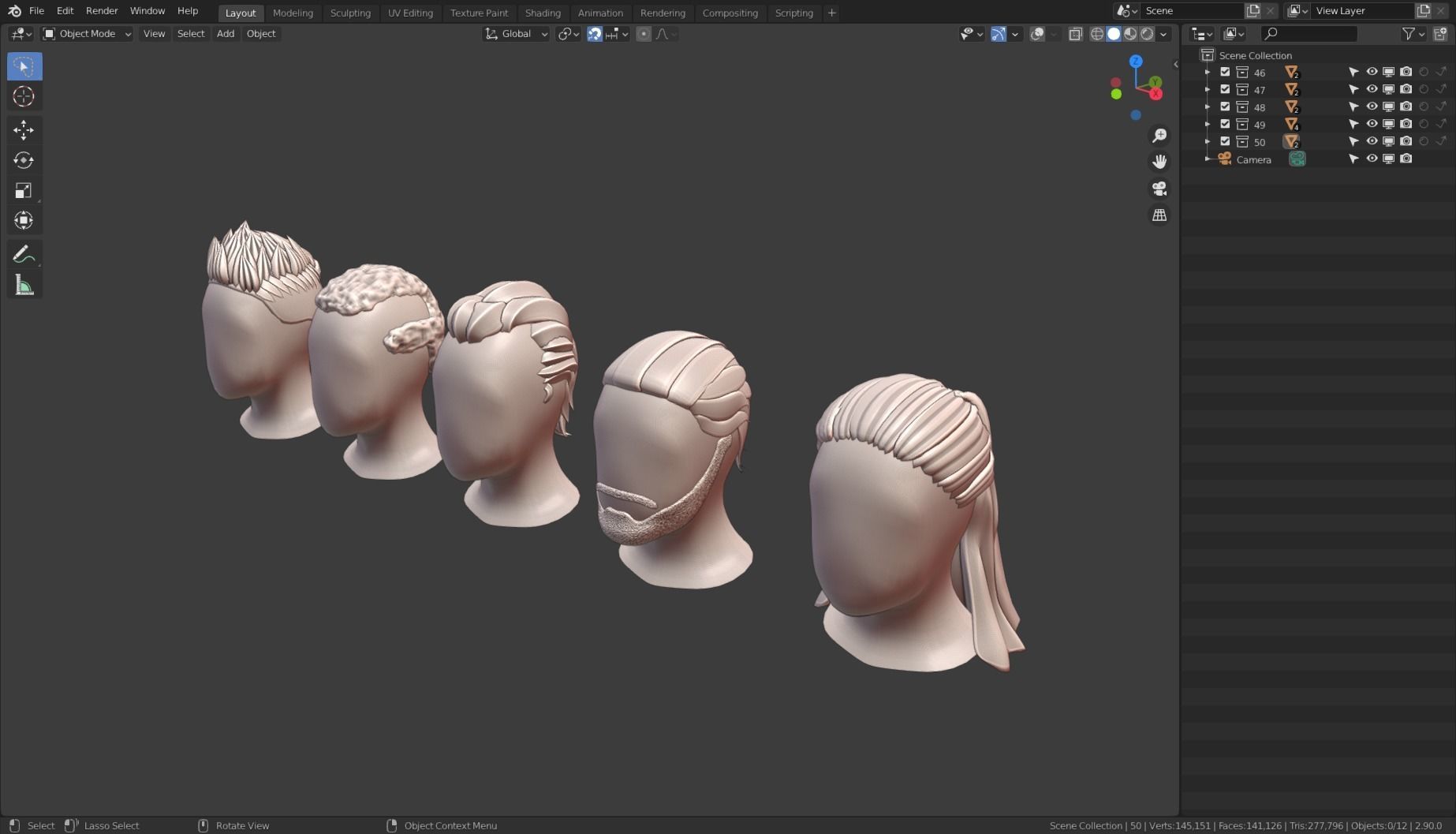1456x834 pixels.
Task: Switch to rendered viewport shading
Action: (1147, 34)
